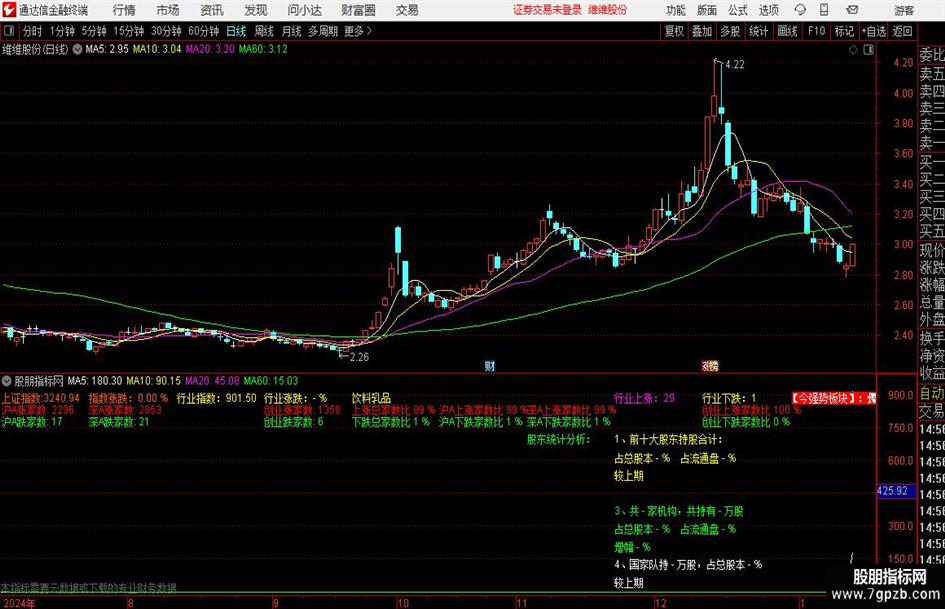Switch to 月线 monthly period

(x=292, y=31)
